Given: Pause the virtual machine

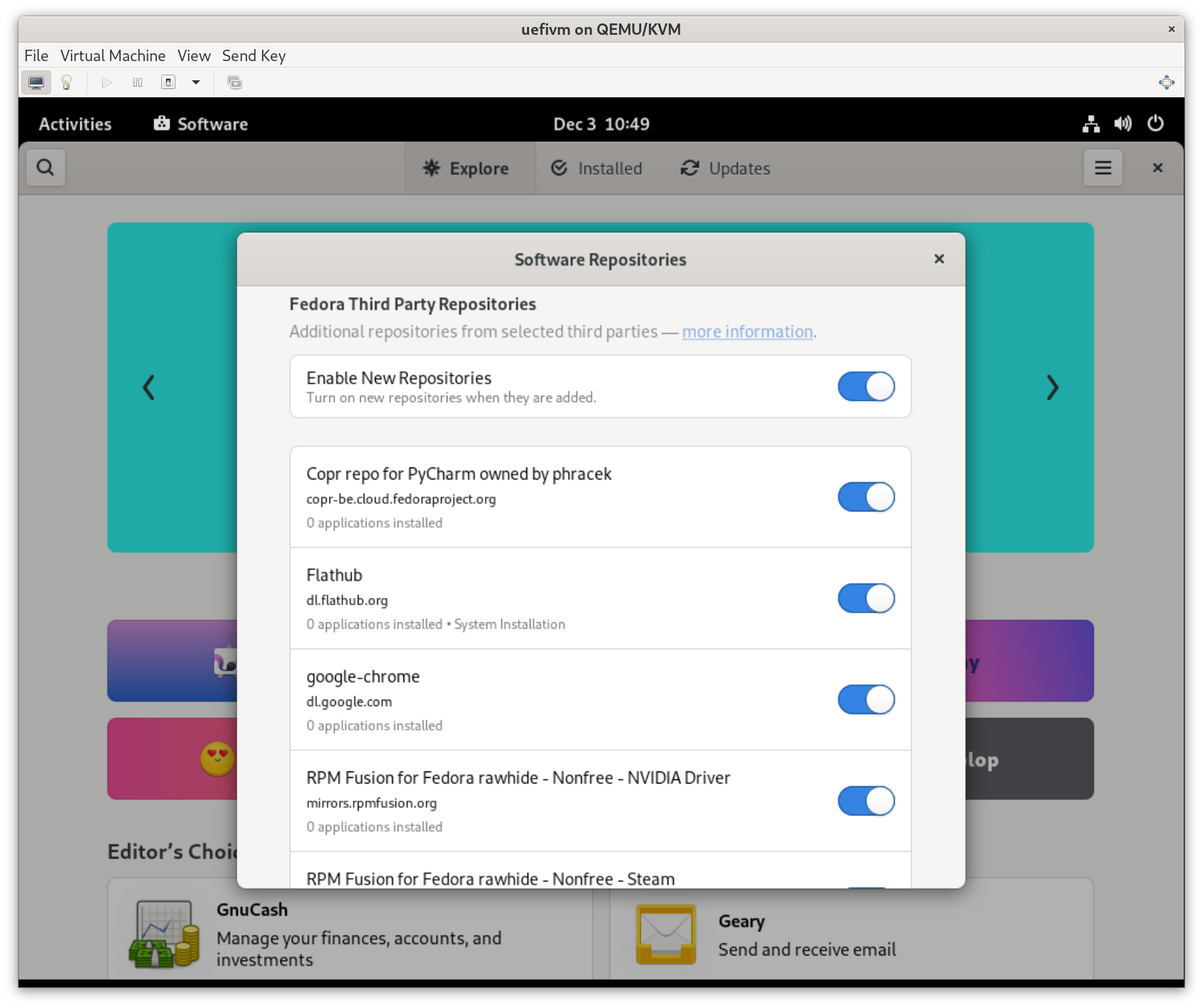Looking at the screenshot, I should pos(138,82).
